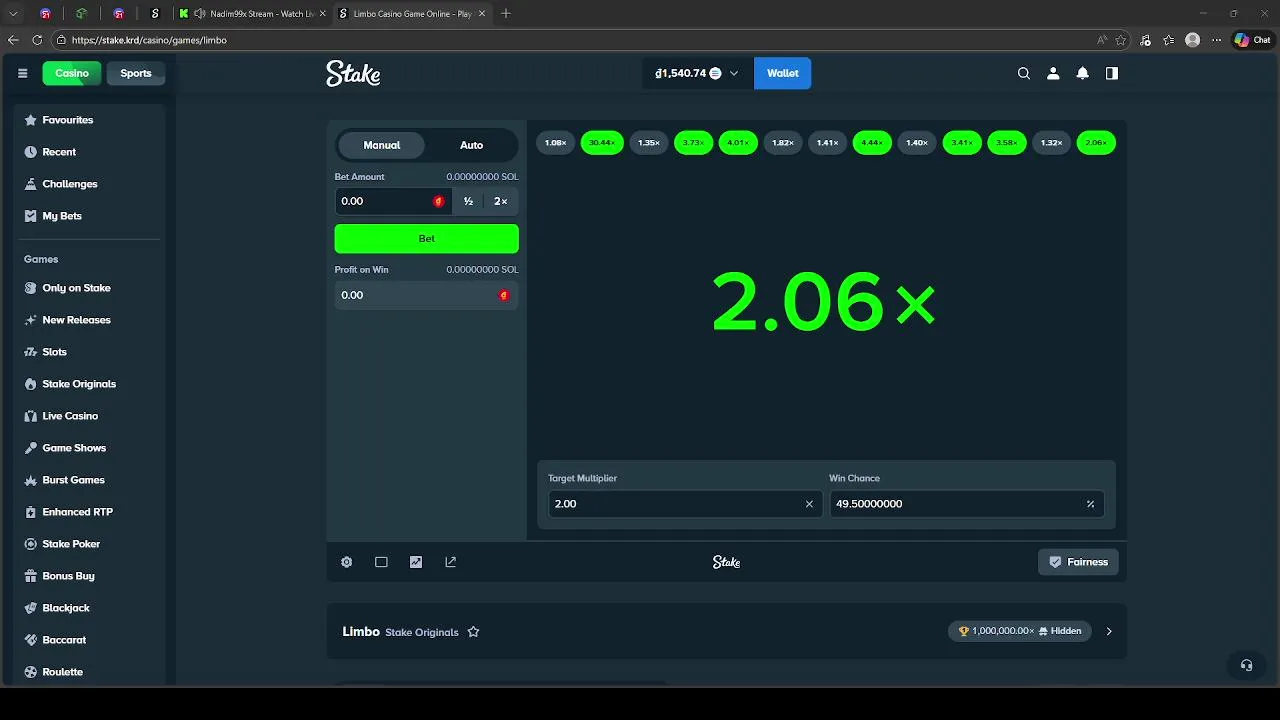Click the Stake logo in header
The image size is (1280, 720).
pyautogui.click(x=353, y=73)
